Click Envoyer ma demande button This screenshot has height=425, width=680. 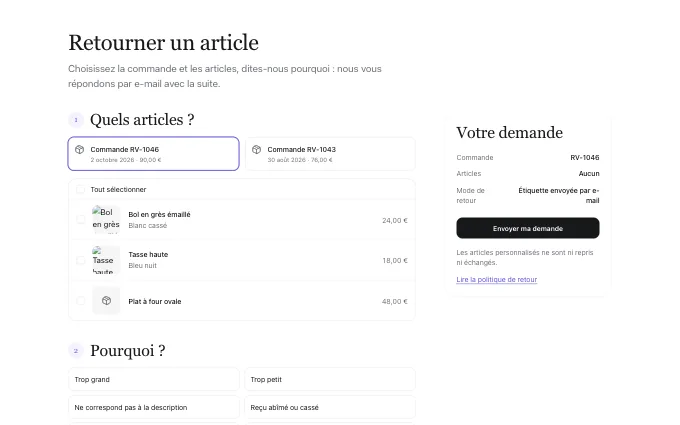528,228
